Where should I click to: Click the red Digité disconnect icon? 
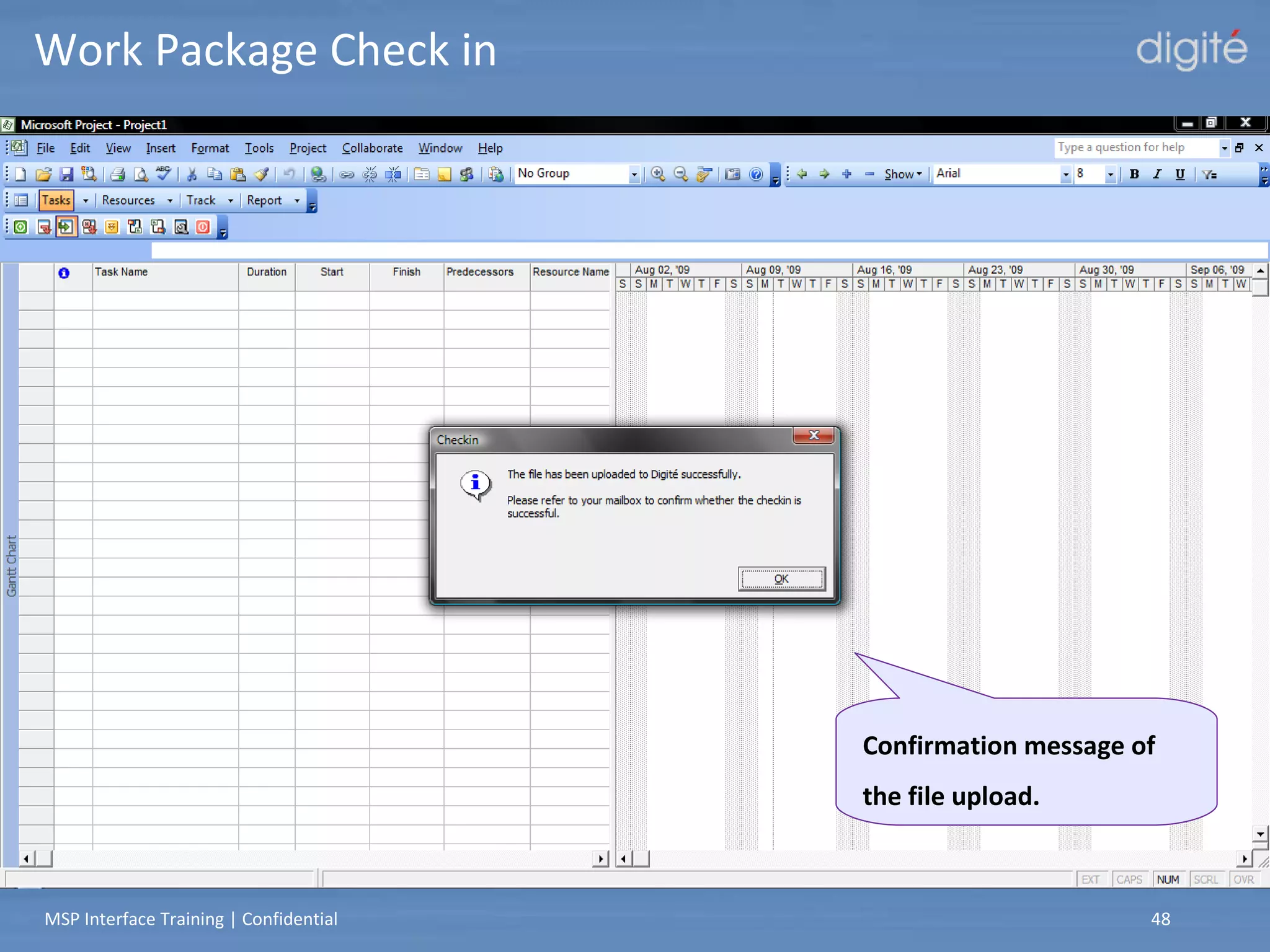click(x=203, y=227)
